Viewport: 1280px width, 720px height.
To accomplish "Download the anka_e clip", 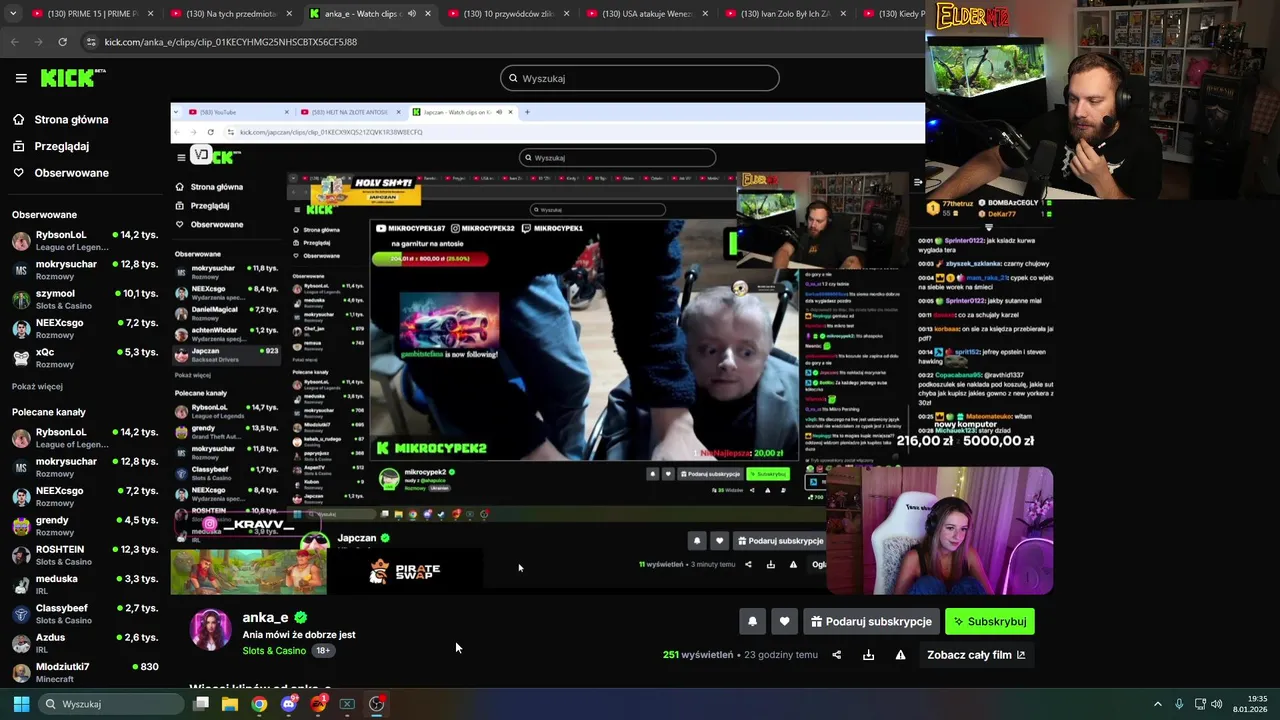I will [868, 655].
